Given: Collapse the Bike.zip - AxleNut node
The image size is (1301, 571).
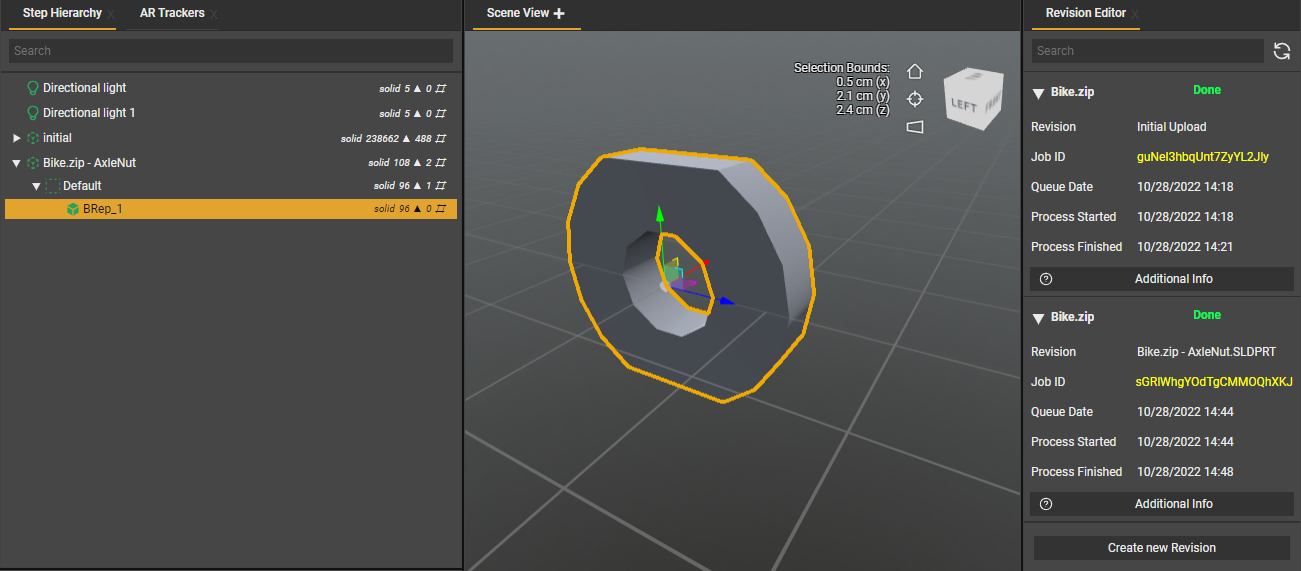Looking at the screenshot, I should pos(16,163).
